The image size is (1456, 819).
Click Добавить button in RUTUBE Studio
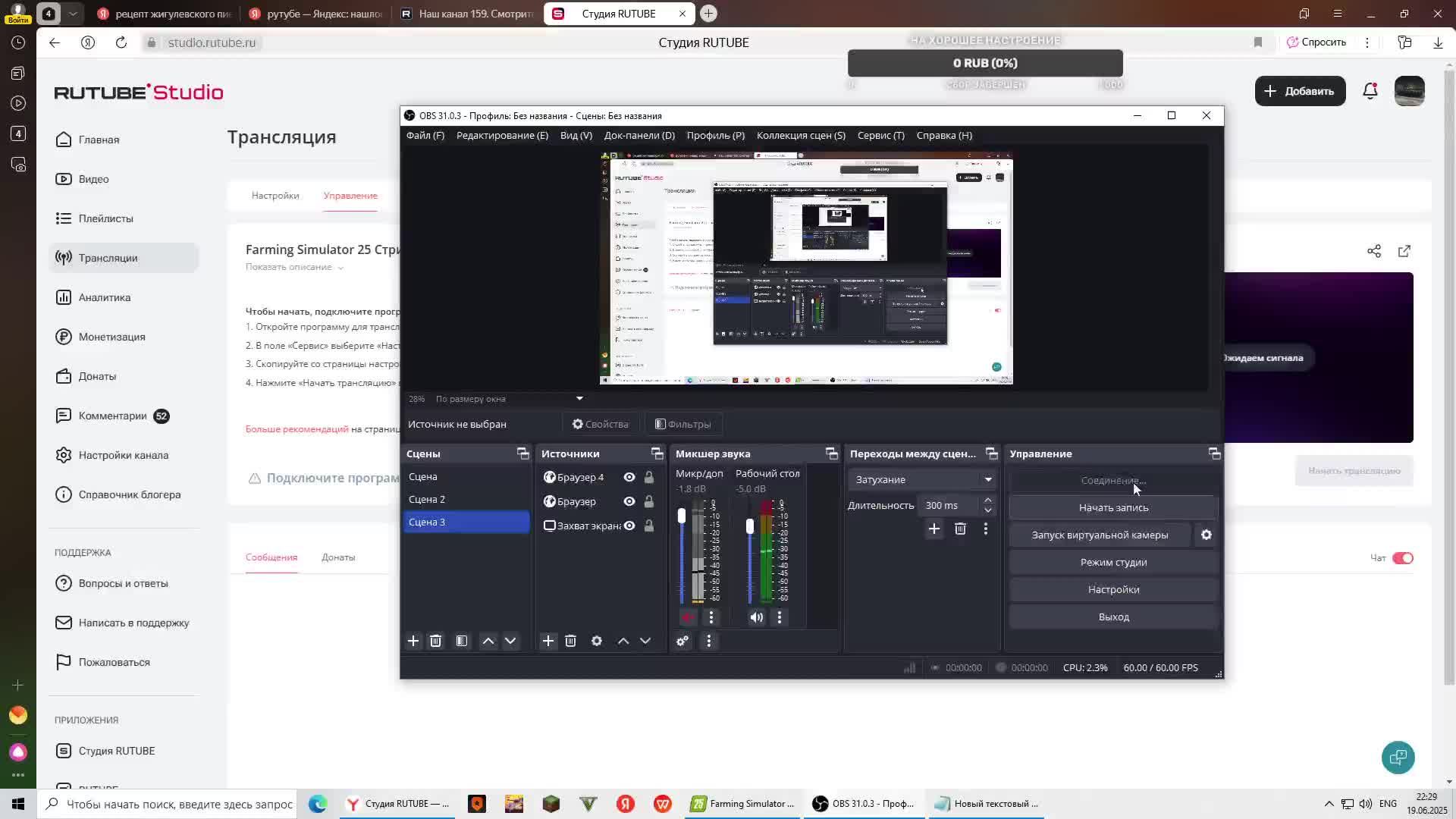coord(1300,91)
